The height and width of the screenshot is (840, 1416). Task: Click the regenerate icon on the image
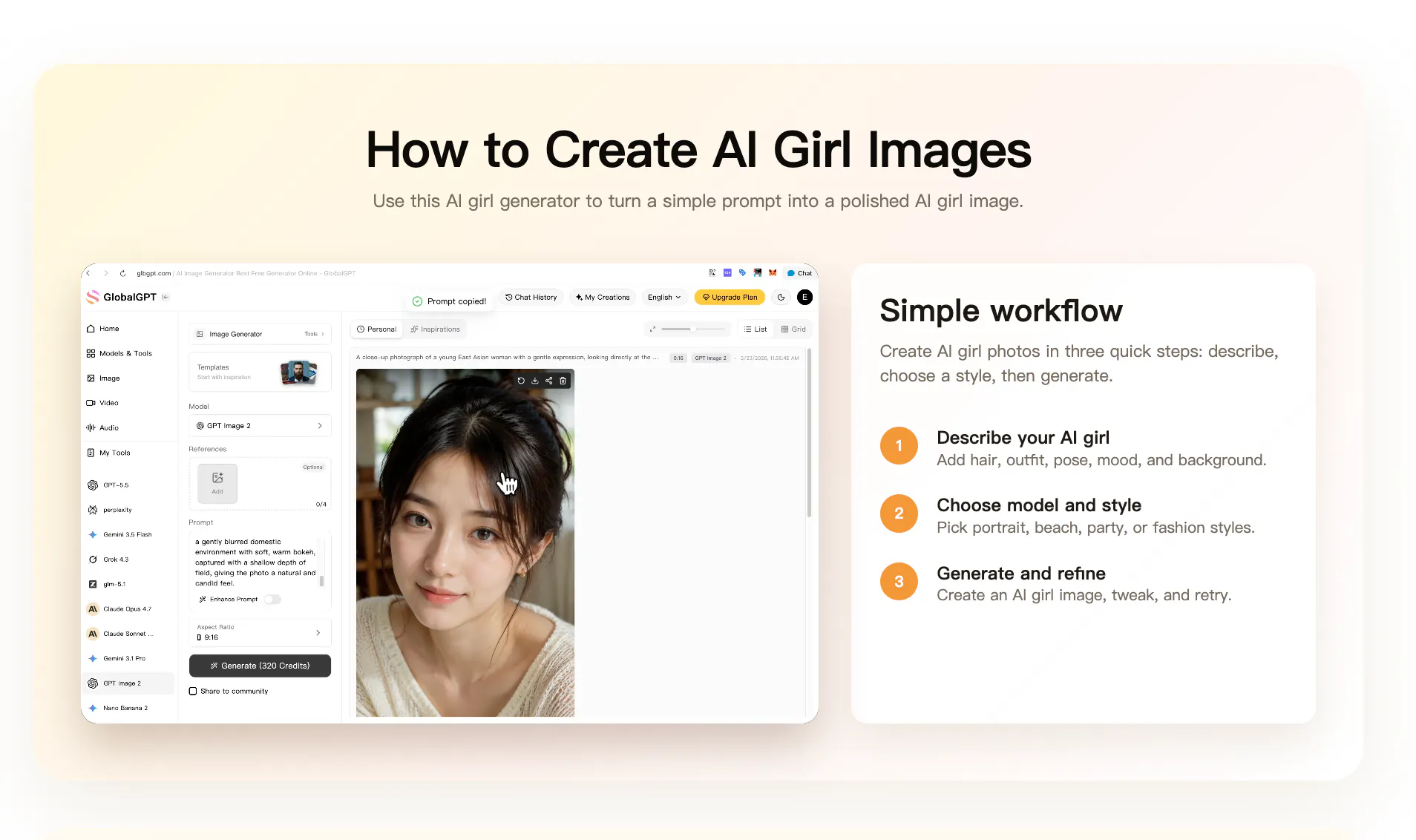521,381
